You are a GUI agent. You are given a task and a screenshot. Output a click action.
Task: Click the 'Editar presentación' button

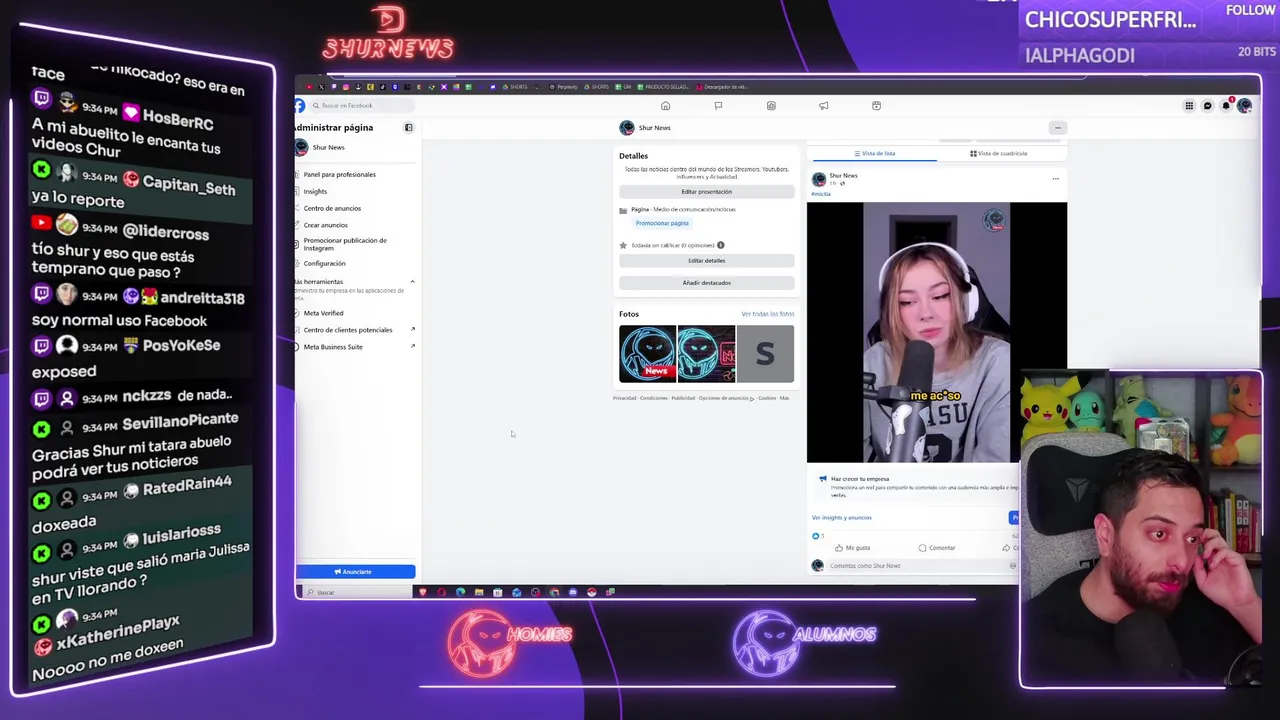coord(706,191)
